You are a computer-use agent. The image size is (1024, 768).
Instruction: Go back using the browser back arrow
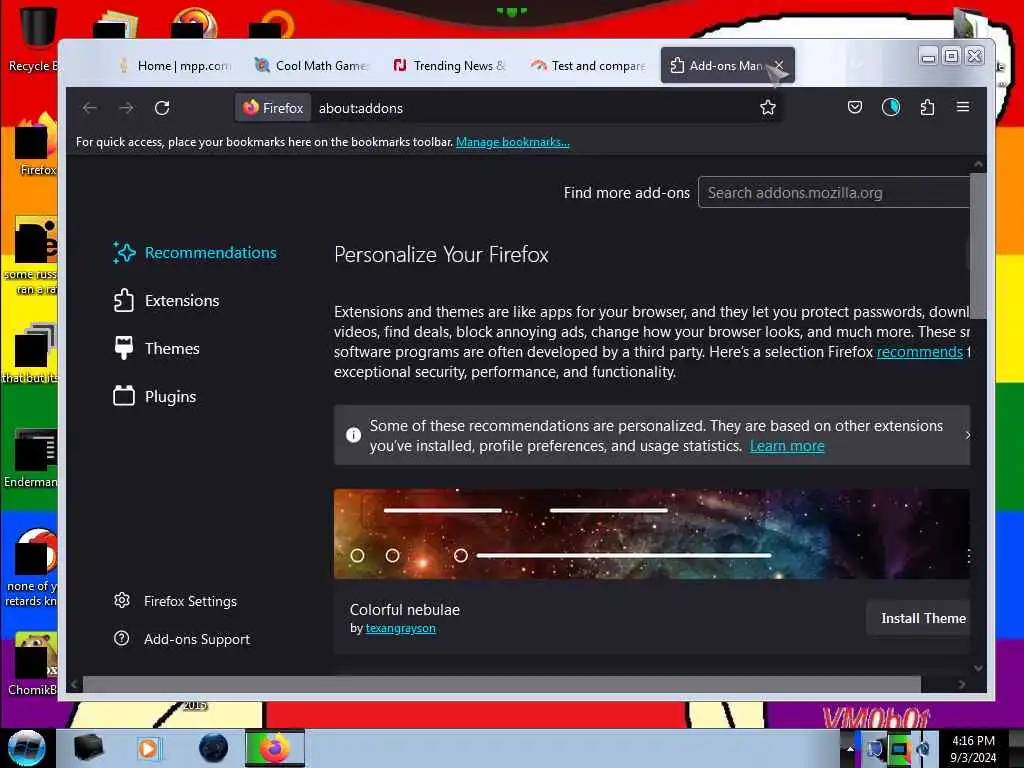pyautogui.click(x=89, y=108)
